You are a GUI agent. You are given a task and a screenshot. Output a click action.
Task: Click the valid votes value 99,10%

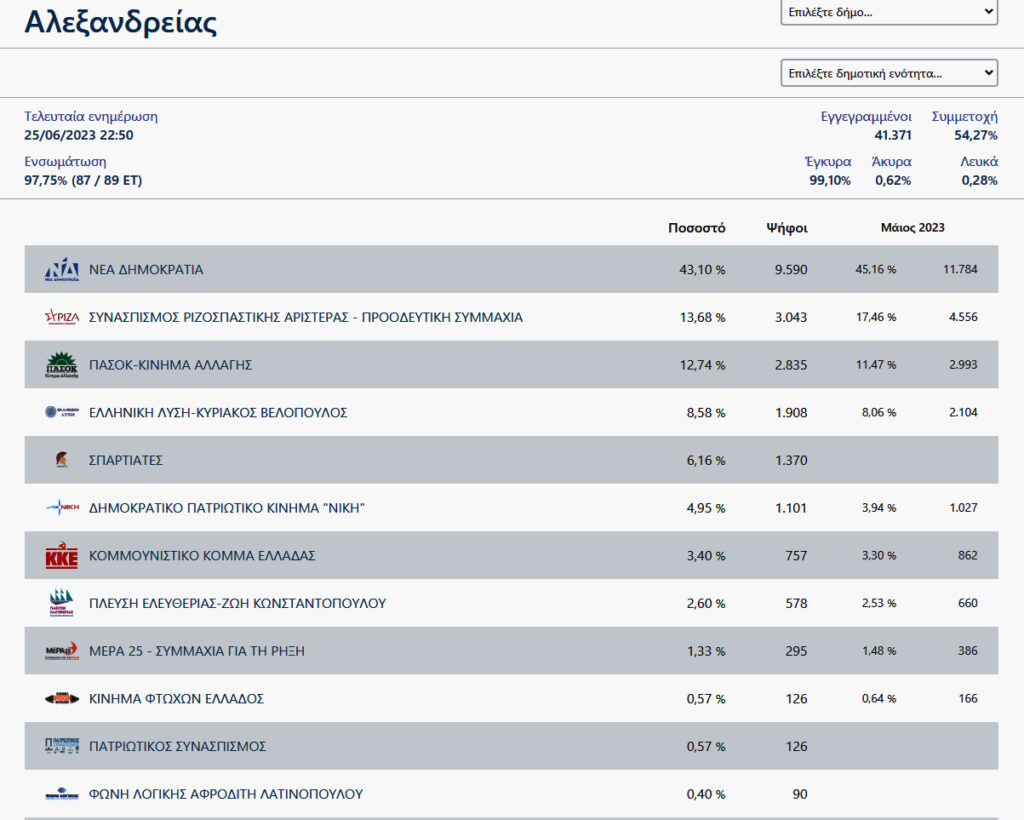pos(829,180)
